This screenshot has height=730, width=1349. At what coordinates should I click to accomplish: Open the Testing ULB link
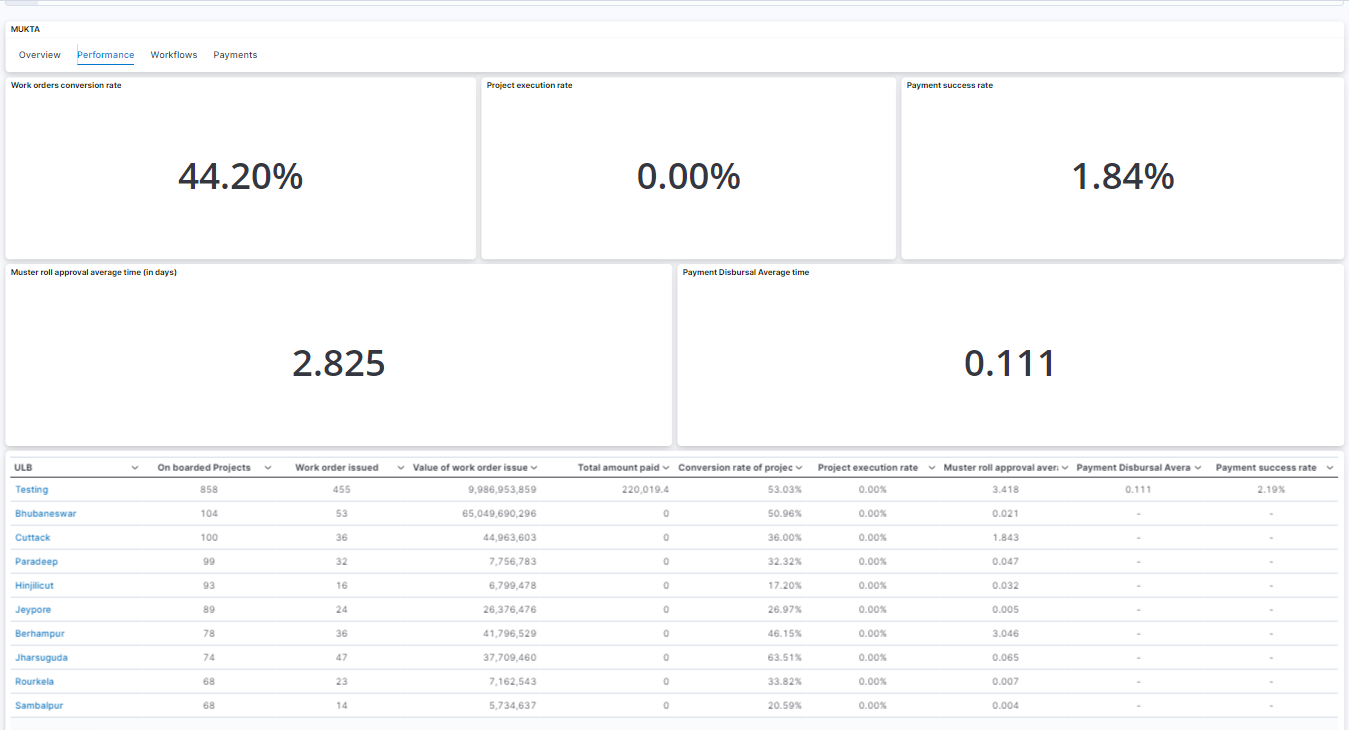31,490
